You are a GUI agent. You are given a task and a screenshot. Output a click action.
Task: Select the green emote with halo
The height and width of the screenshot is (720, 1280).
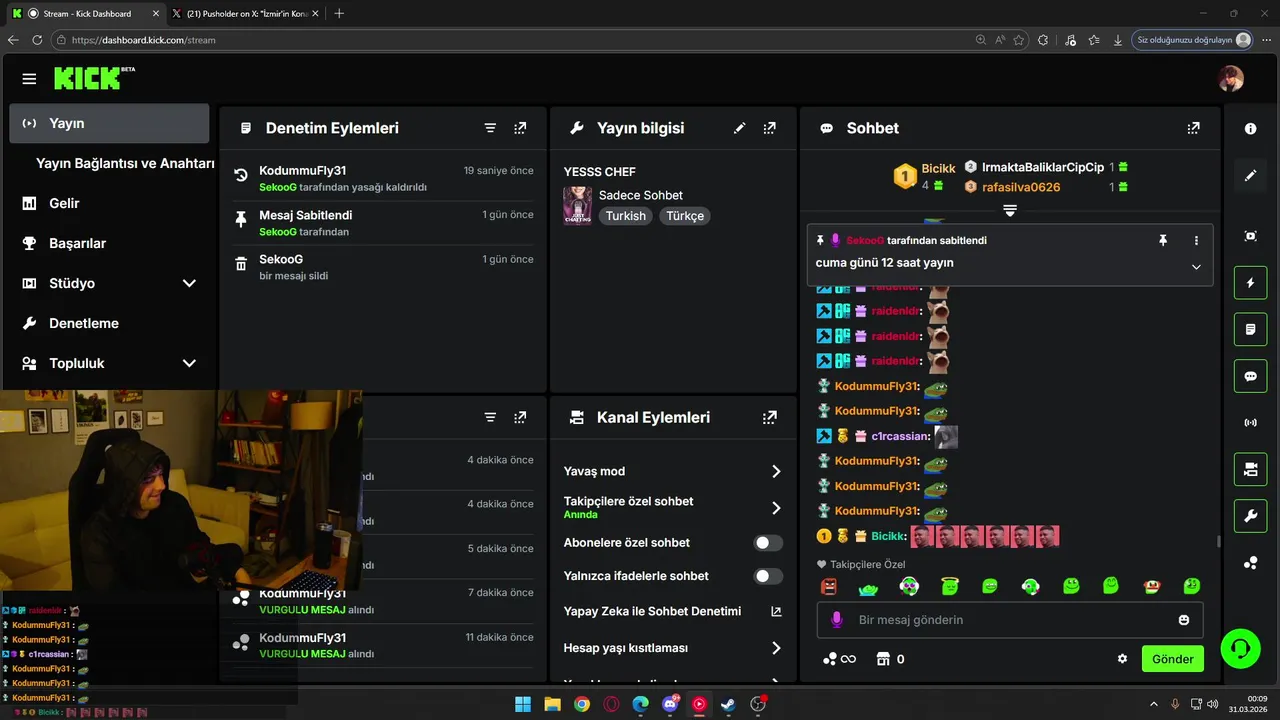pos(950,586)
